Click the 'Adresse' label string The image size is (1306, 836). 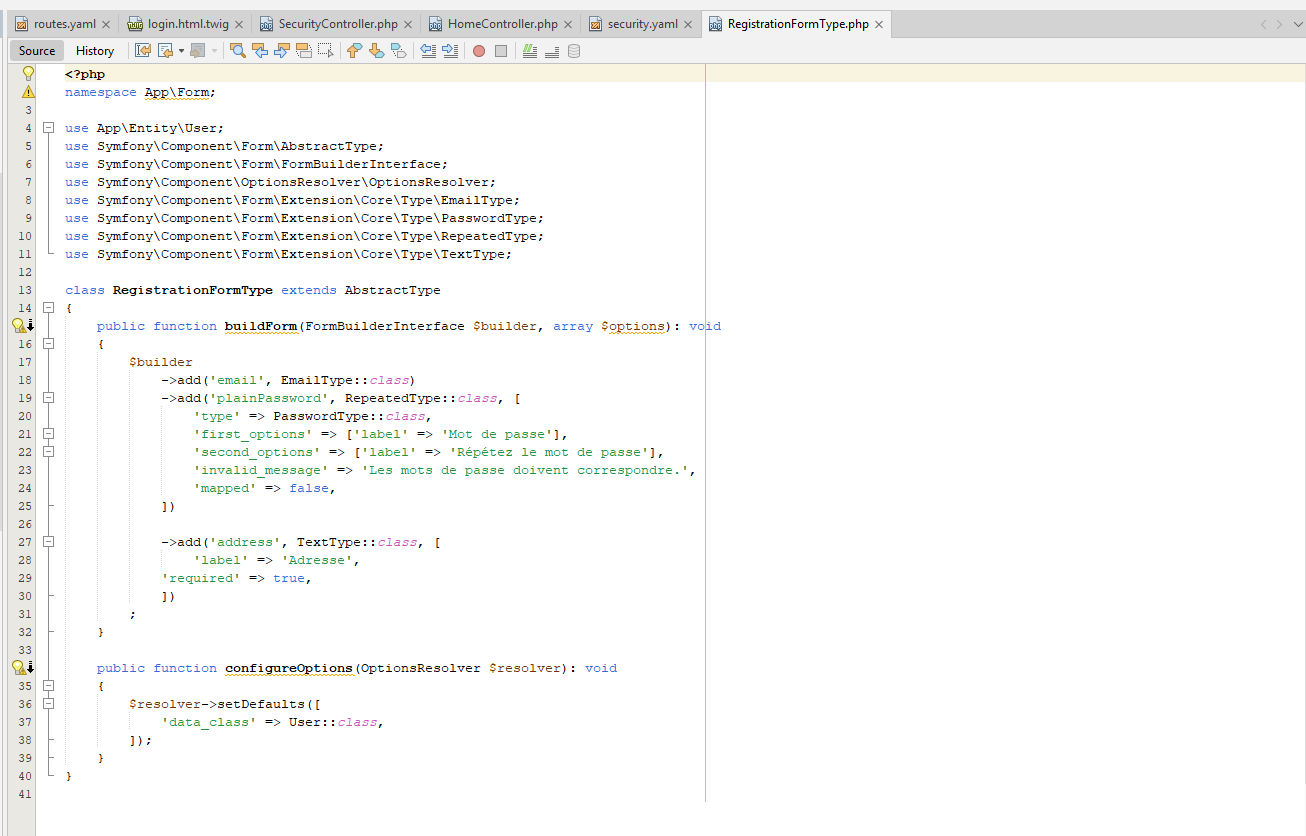coord(317,560)
